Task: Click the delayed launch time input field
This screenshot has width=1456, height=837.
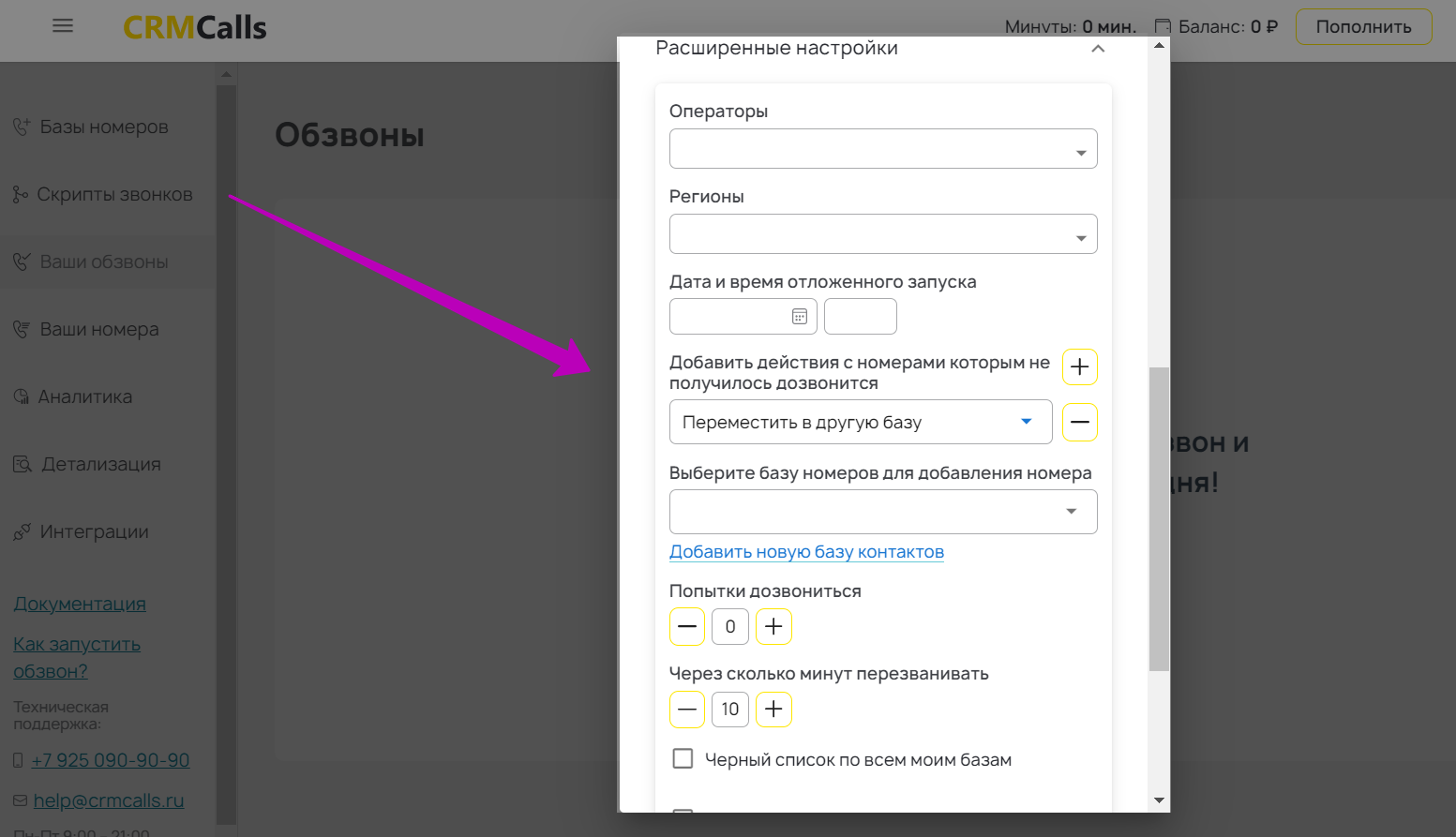Action: point(860,317)
